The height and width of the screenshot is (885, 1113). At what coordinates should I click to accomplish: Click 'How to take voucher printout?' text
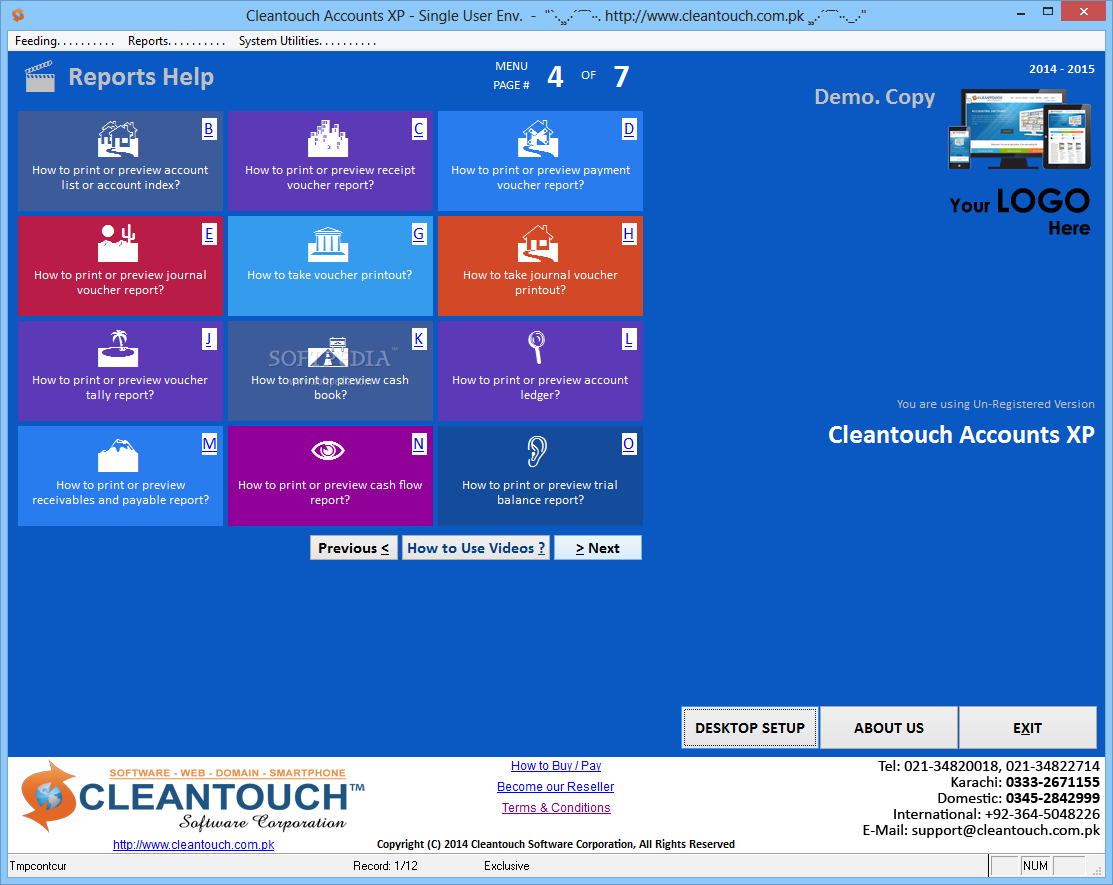329,275
